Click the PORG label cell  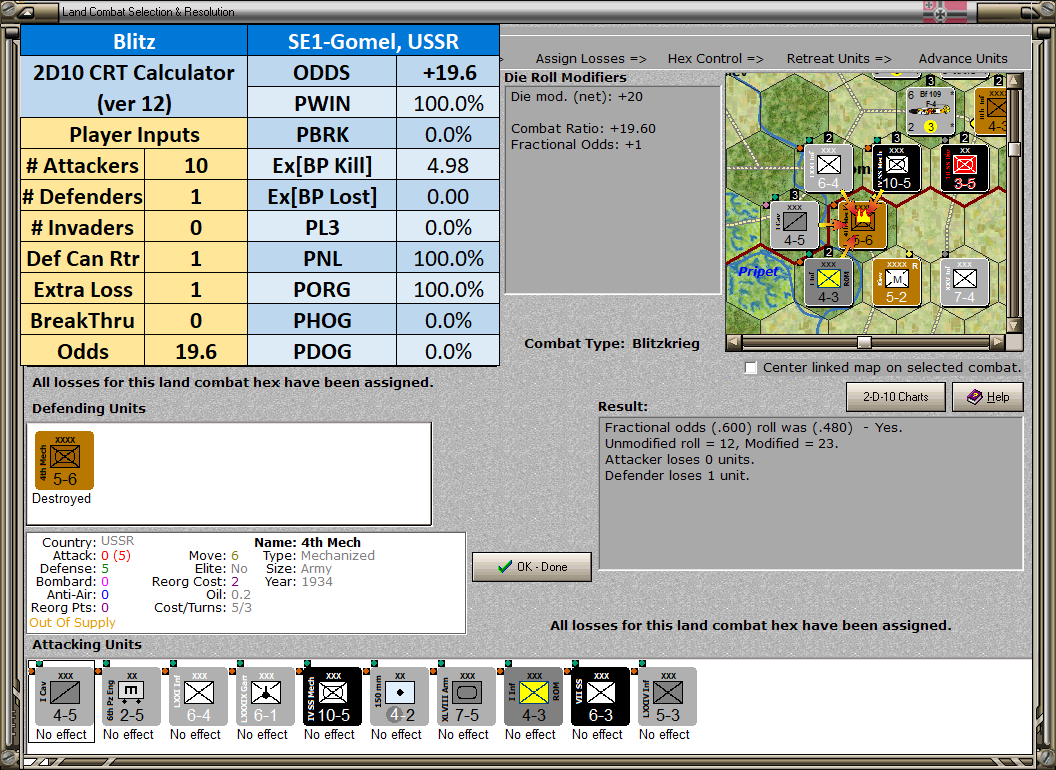click(x=322, y=289)
